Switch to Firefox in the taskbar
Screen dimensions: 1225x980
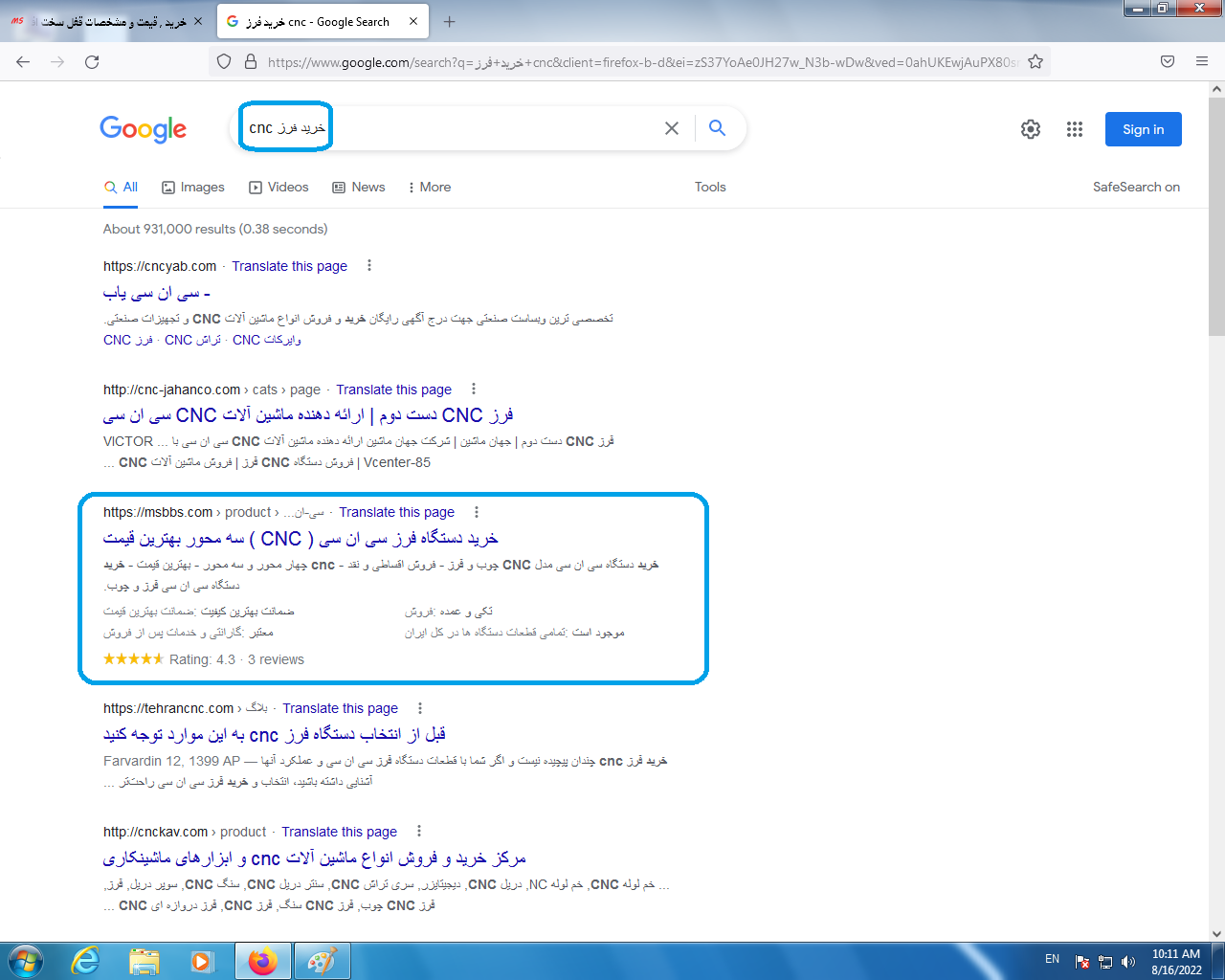pyautogui.click(x=261, y=961)
